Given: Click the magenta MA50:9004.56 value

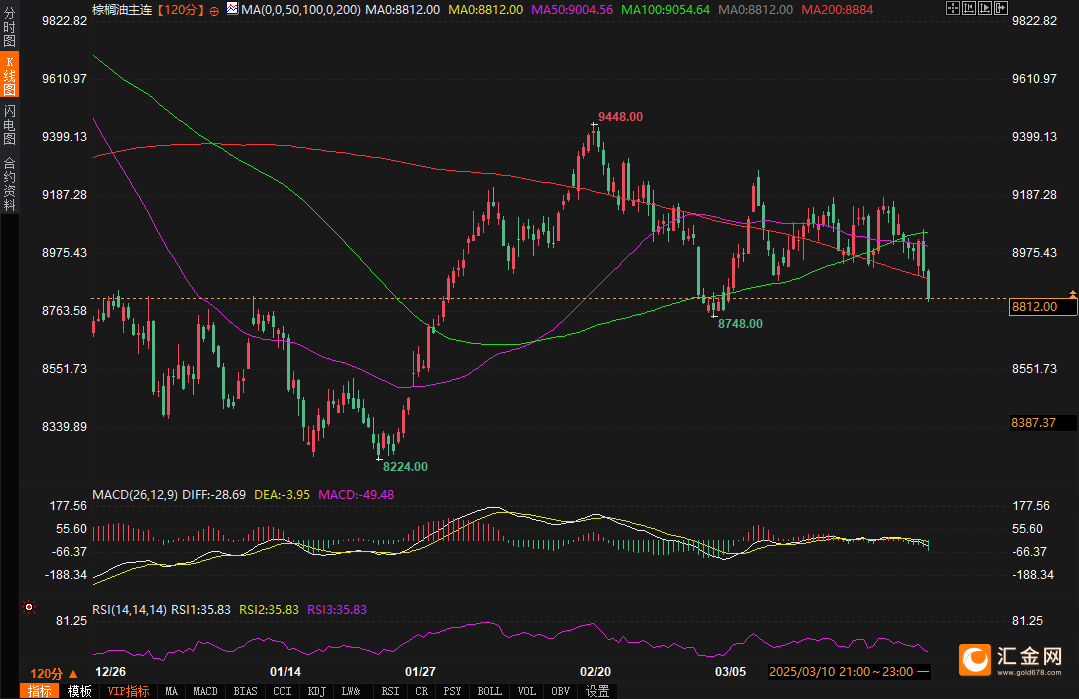Looking at the screenshot, I should 572,10.
